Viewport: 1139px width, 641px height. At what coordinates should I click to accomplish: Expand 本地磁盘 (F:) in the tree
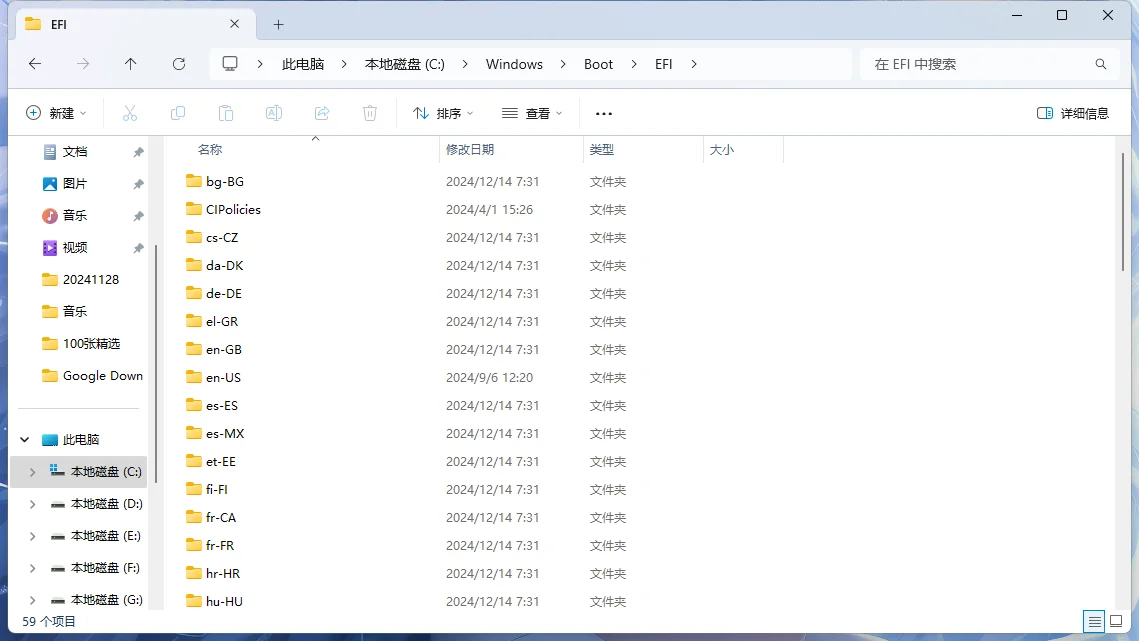33,568
